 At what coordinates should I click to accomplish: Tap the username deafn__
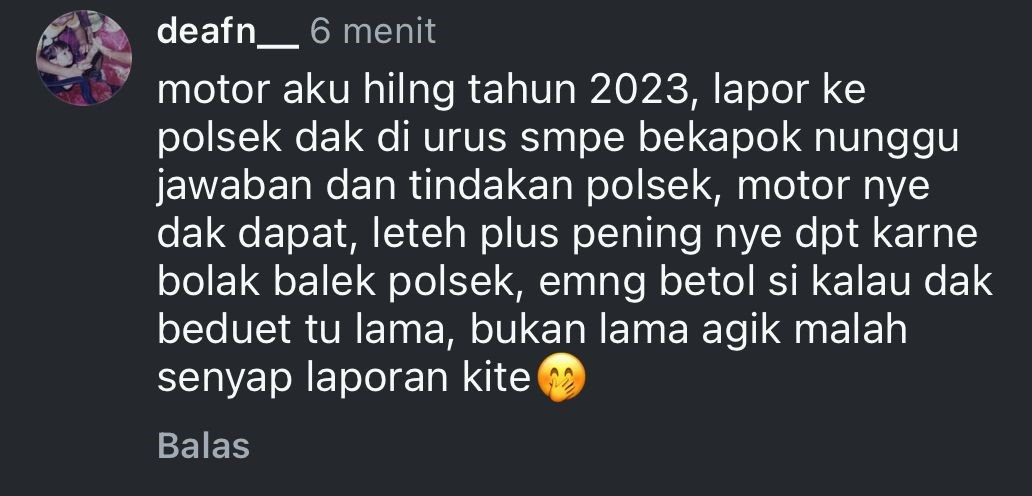tap(228, 32)
